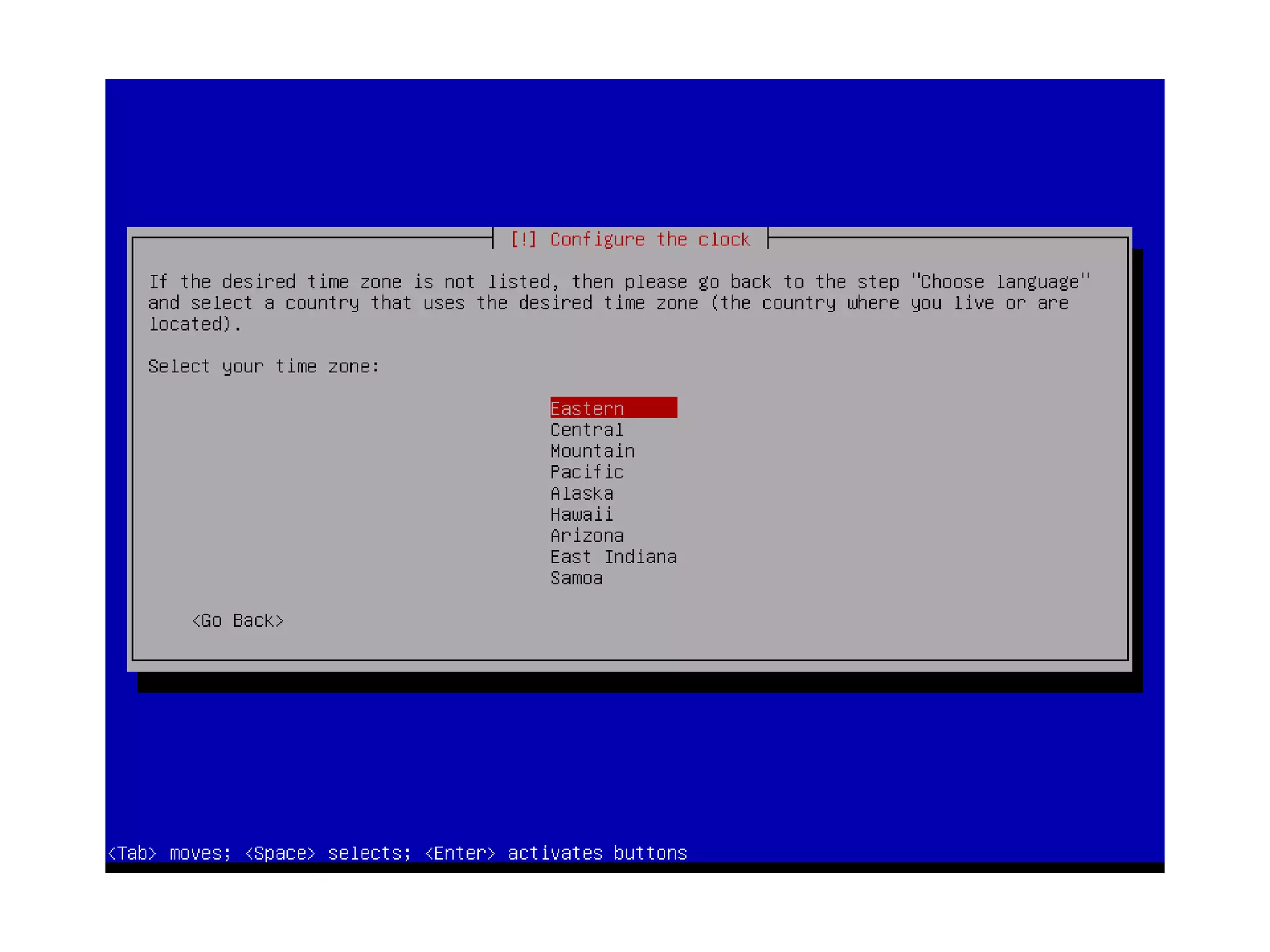
Task: Click the red highlight bar right of Eastern
Action: [651, 408]
